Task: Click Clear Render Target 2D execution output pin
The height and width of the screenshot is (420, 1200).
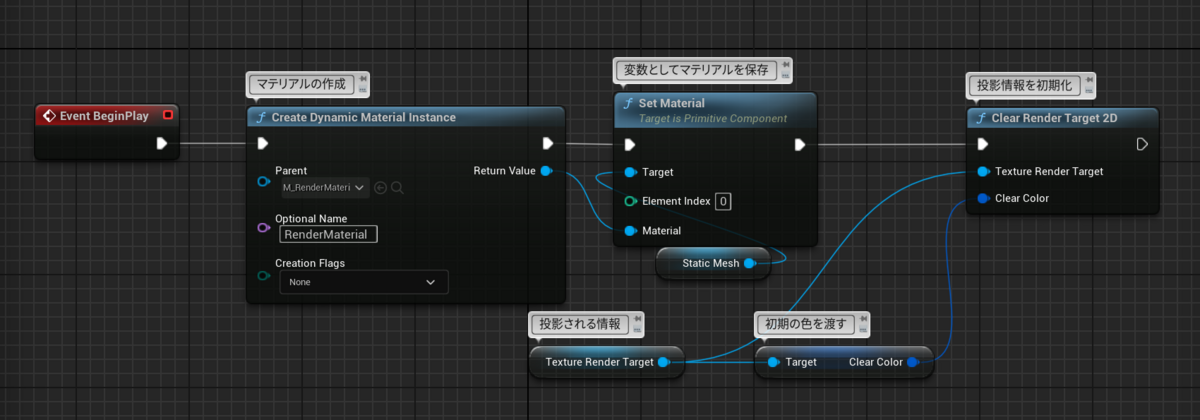Action: [x=1142, y=144]
